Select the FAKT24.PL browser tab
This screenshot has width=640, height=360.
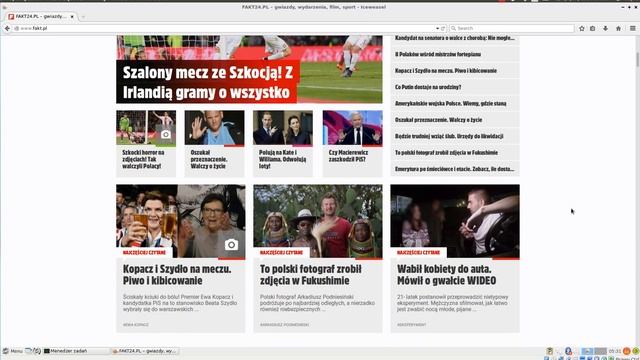coord(40,17)
